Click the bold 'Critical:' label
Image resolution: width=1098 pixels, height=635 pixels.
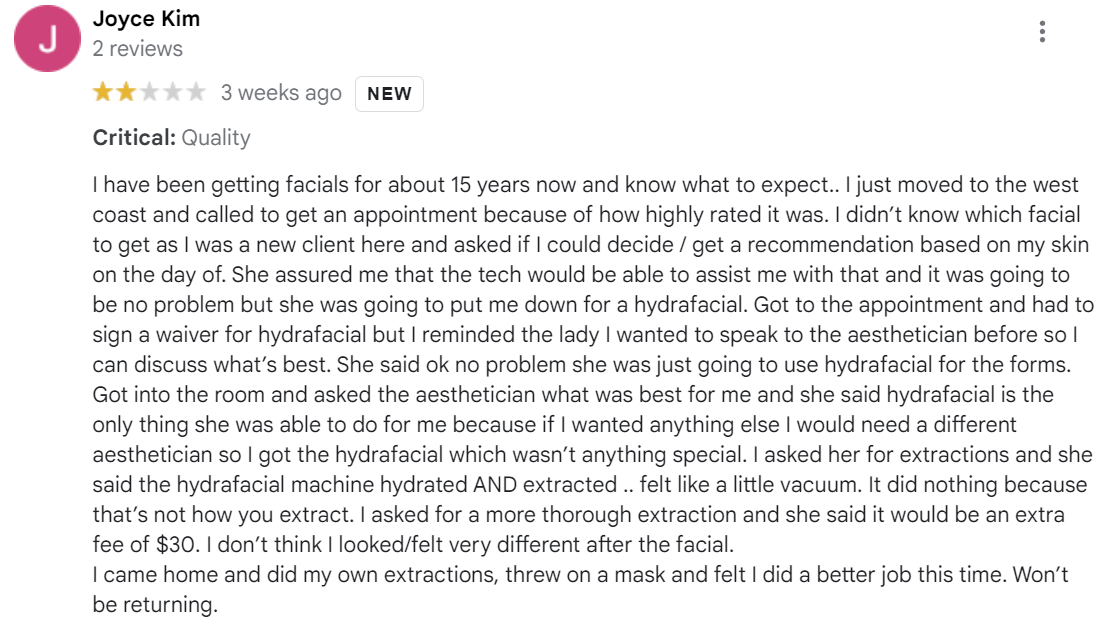(x=134, y=137)
